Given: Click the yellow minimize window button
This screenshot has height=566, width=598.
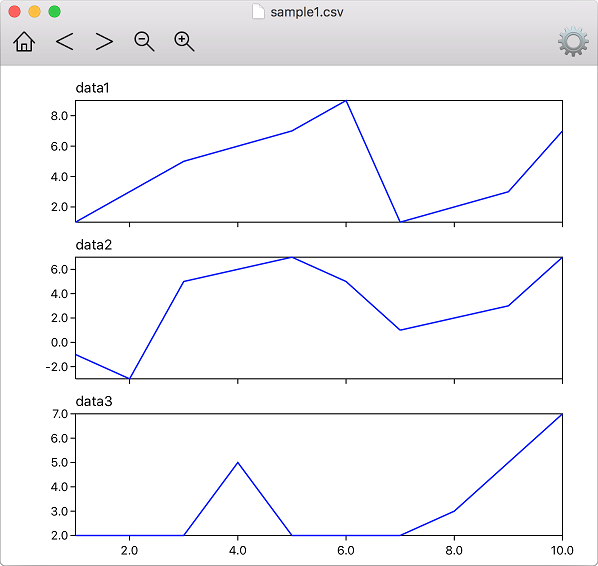Looking at the screenshot, I should 34,12.
